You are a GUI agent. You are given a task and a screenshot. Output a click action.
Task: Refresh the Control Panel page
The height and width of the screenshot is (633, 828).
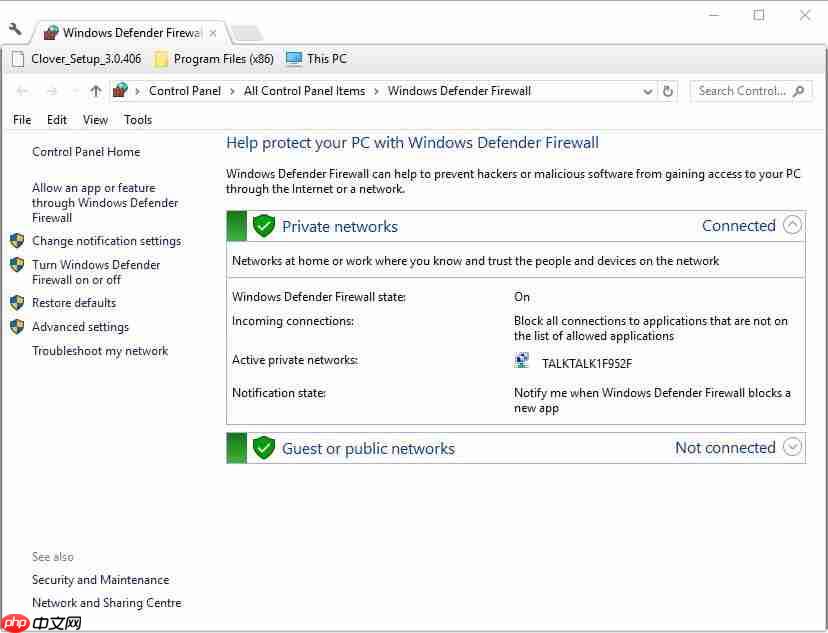(667, 91)
